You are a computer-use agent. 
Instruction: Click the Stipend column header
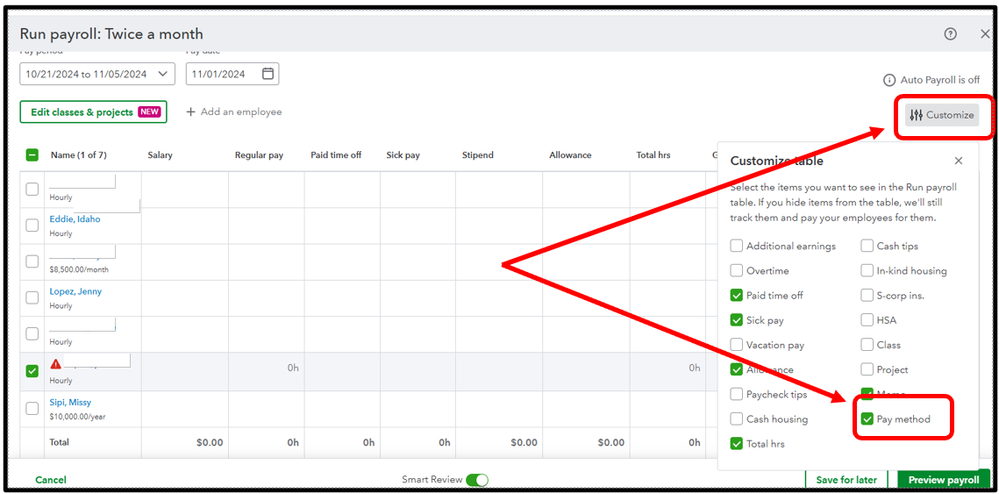(478, 155)
